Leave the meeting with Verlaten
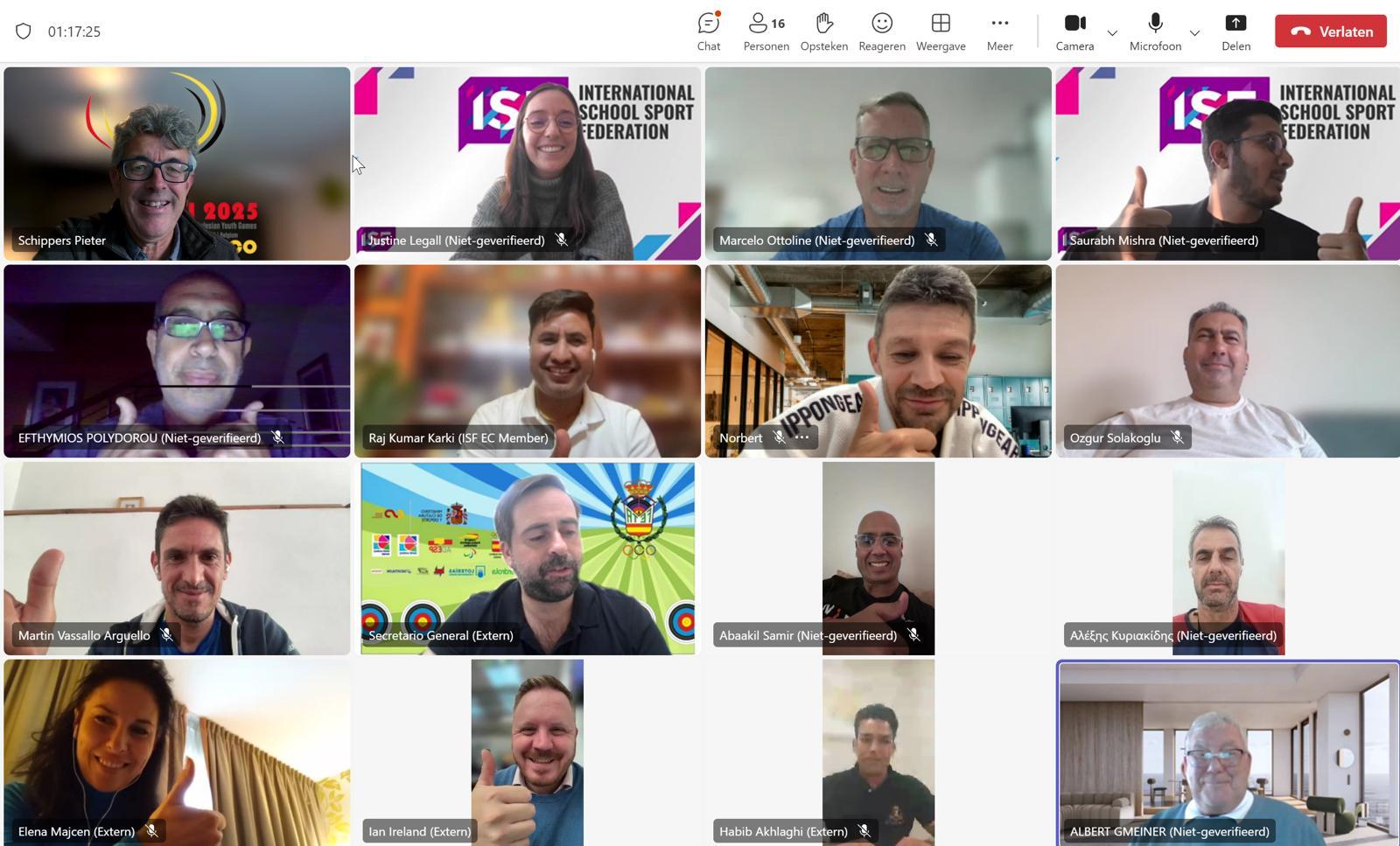This screenshot has width=1400, height=846. pyautogui.click(x=1330, y=31)
